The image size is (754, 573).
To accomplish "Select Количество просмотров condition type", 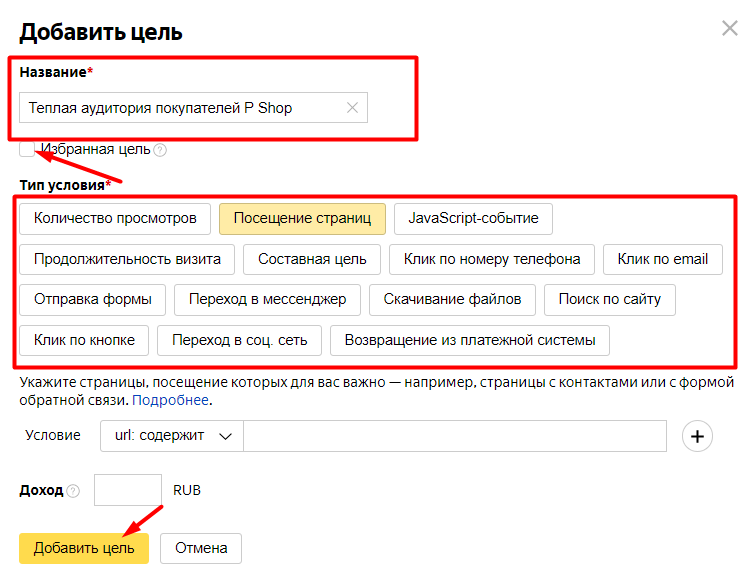I will pyautogui.click(x=115, y=219).
